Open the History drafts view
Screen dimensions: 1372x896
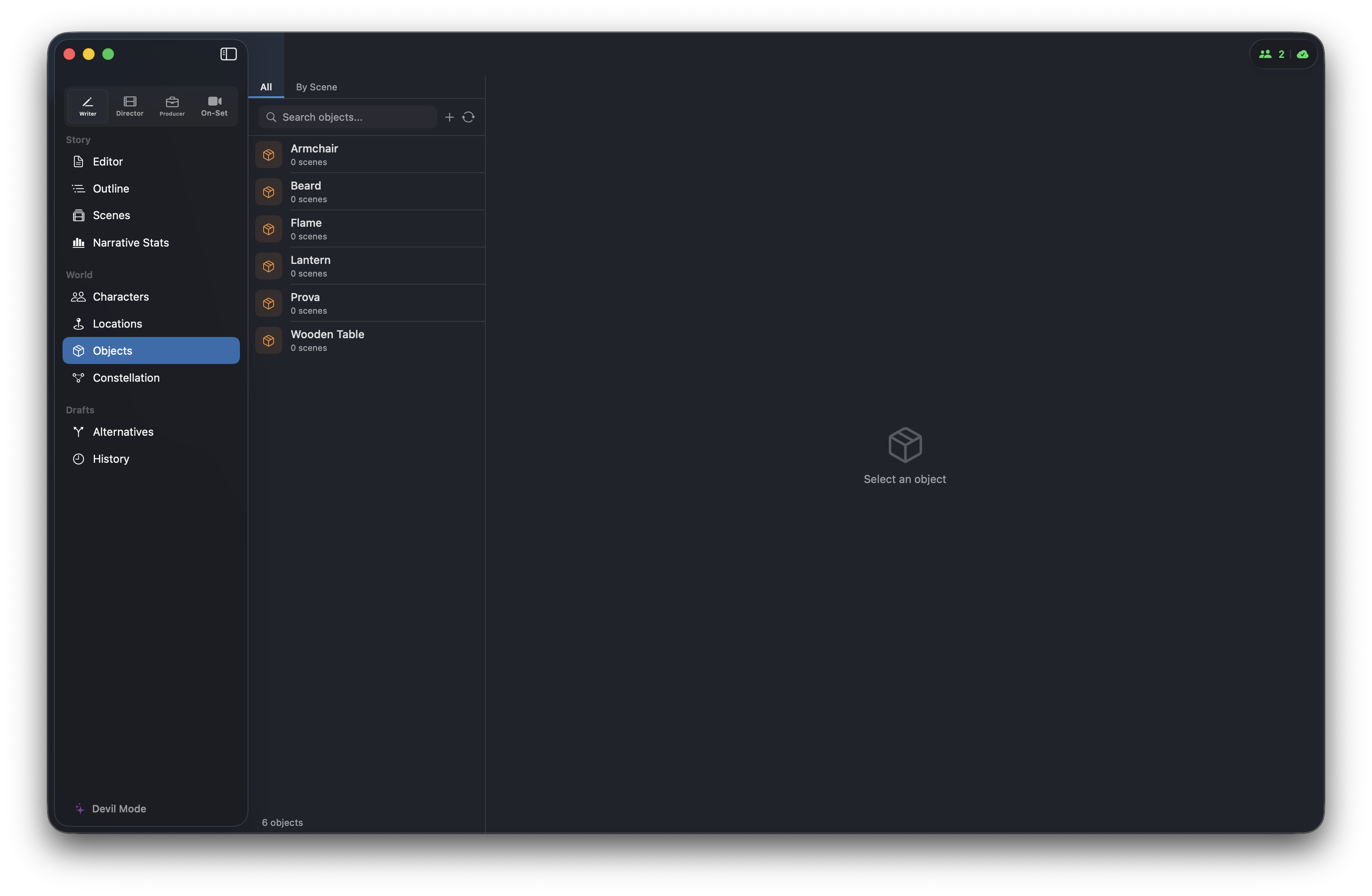point(111,459)
